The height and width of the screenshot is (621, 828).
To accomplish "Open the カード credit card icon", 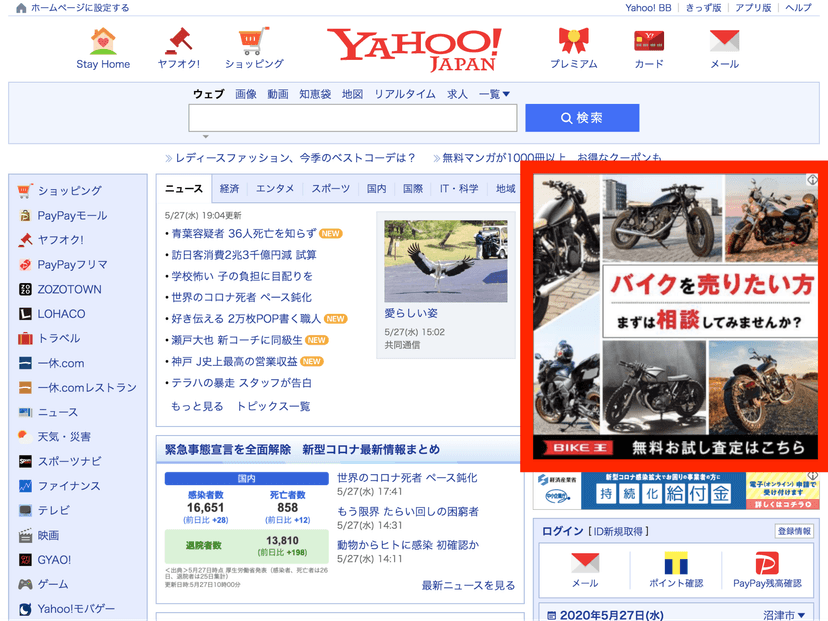I will click(649, 41).
